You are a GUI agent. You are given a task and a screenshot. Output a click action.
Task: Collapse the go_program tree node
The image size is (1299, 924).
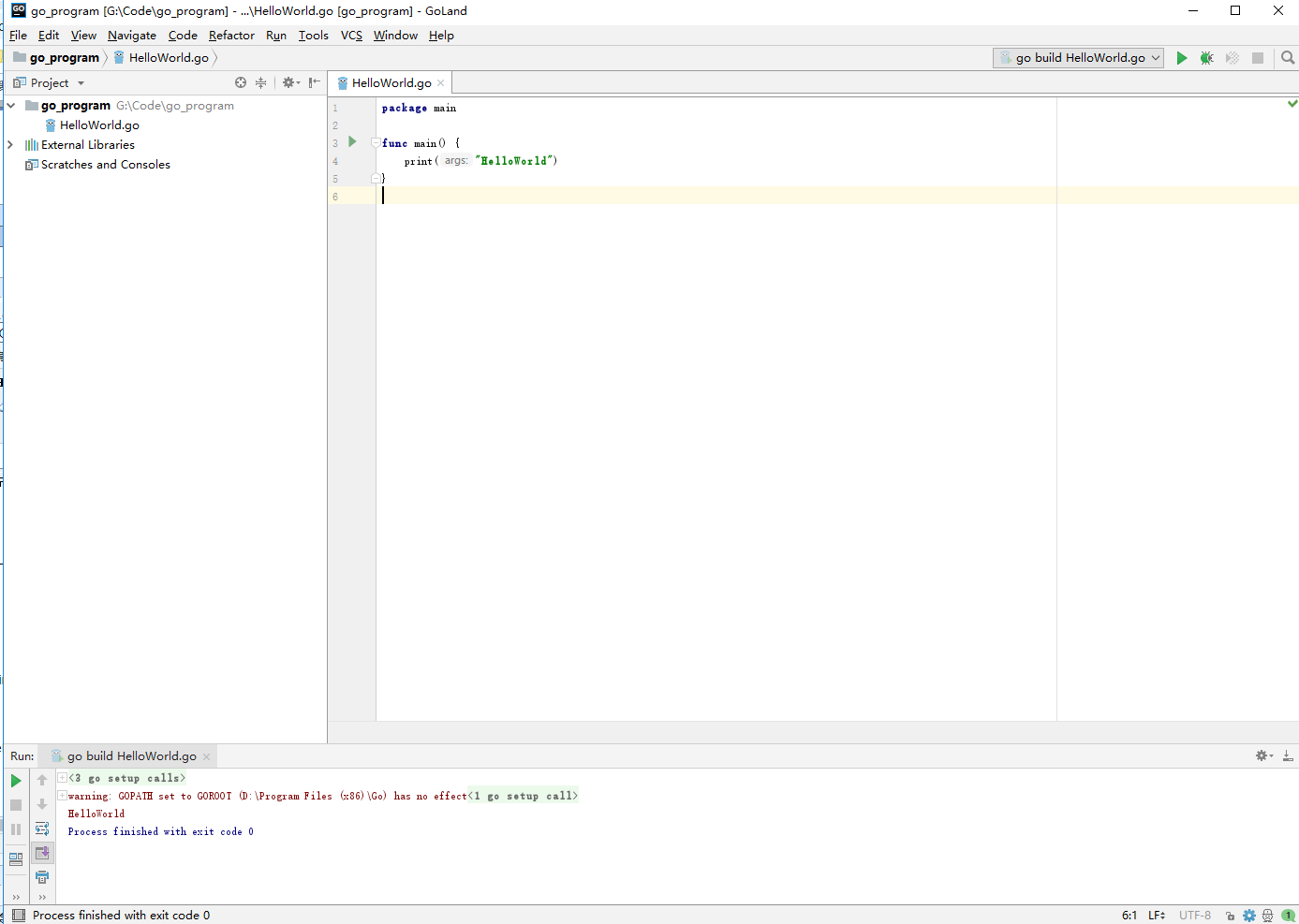[x=11, y=106]
